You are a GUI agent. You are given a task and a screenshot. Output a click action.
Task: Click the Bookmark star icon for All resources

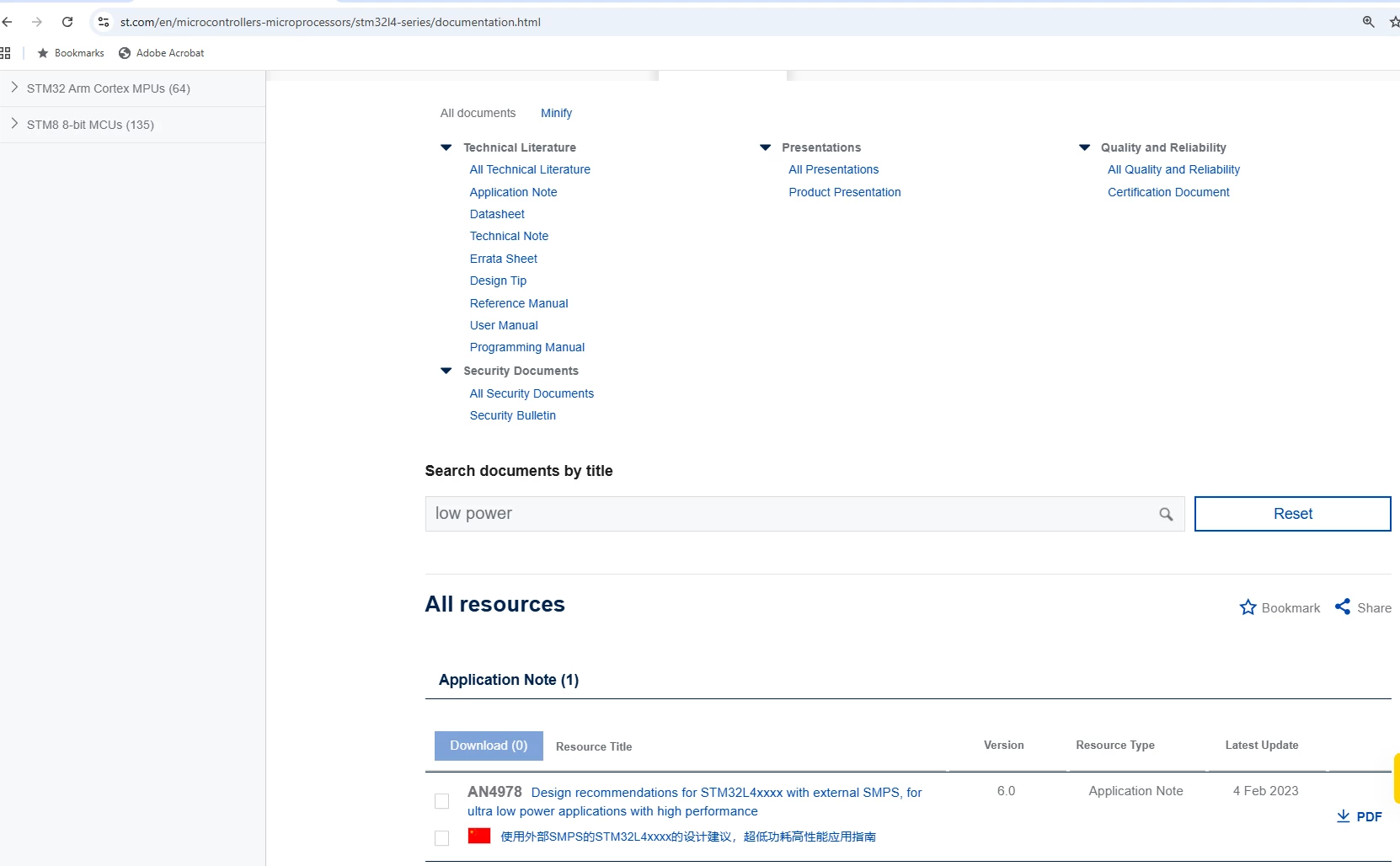1248,607
